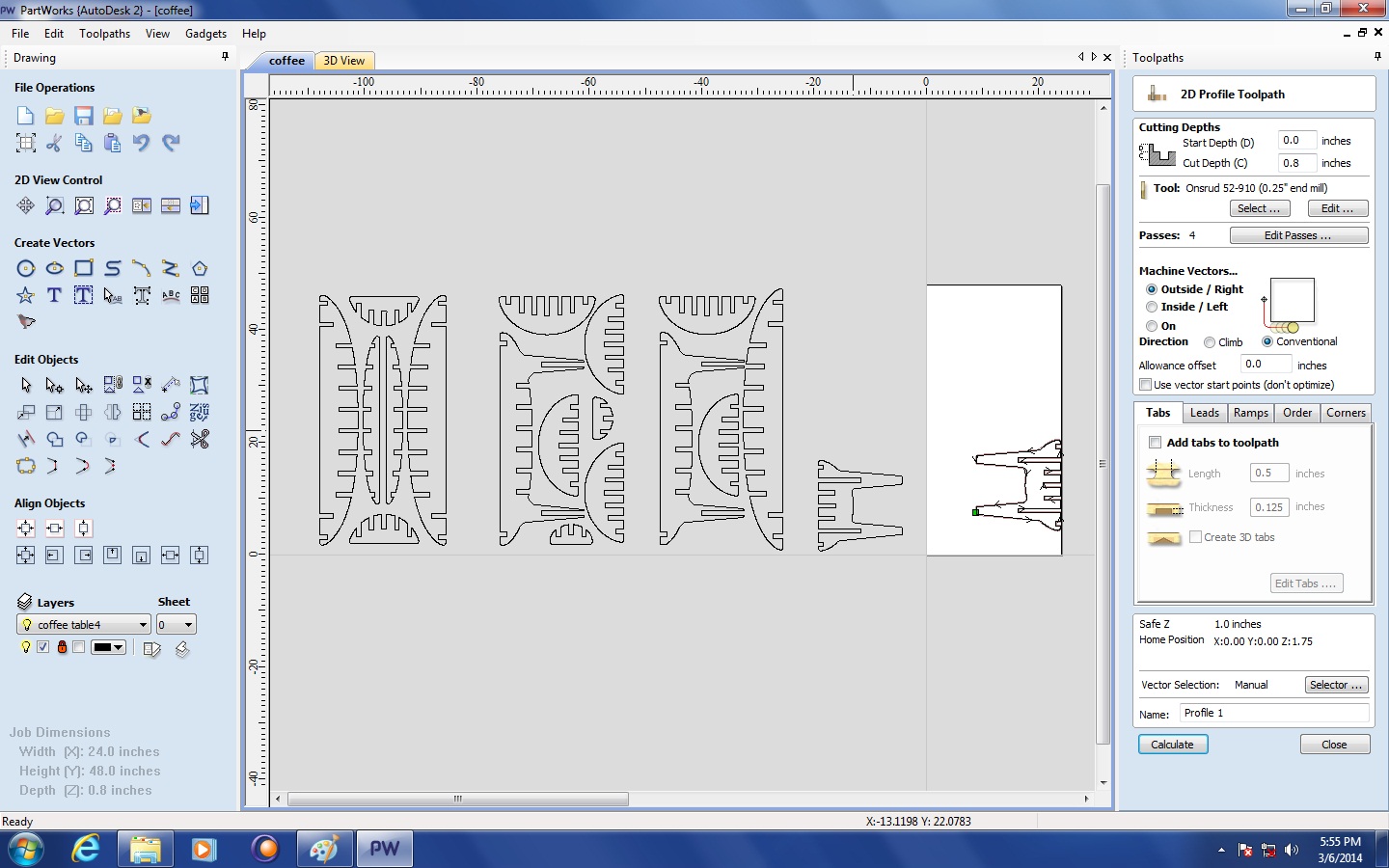
Task: Choose Climb cutting direction
Action: pyautogui.click(x=1209, y=342)
